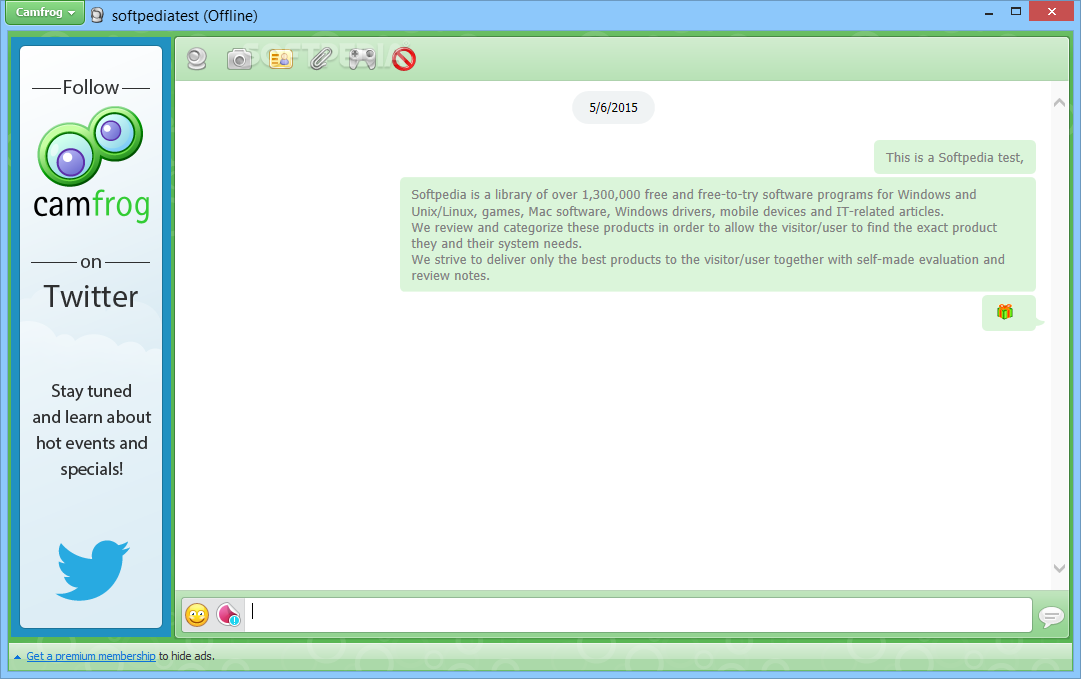Start a webcam video chat
The height and width of the screenshot is (679, 1081).
197,59
